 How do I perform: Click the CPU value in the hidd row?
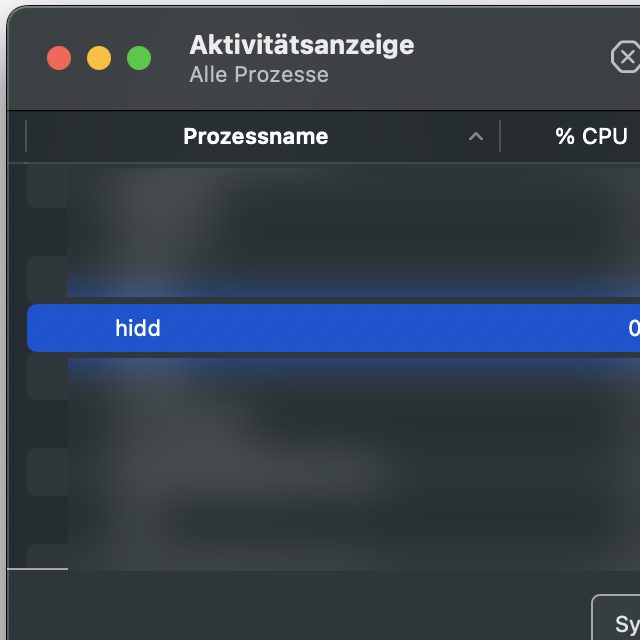633,328
